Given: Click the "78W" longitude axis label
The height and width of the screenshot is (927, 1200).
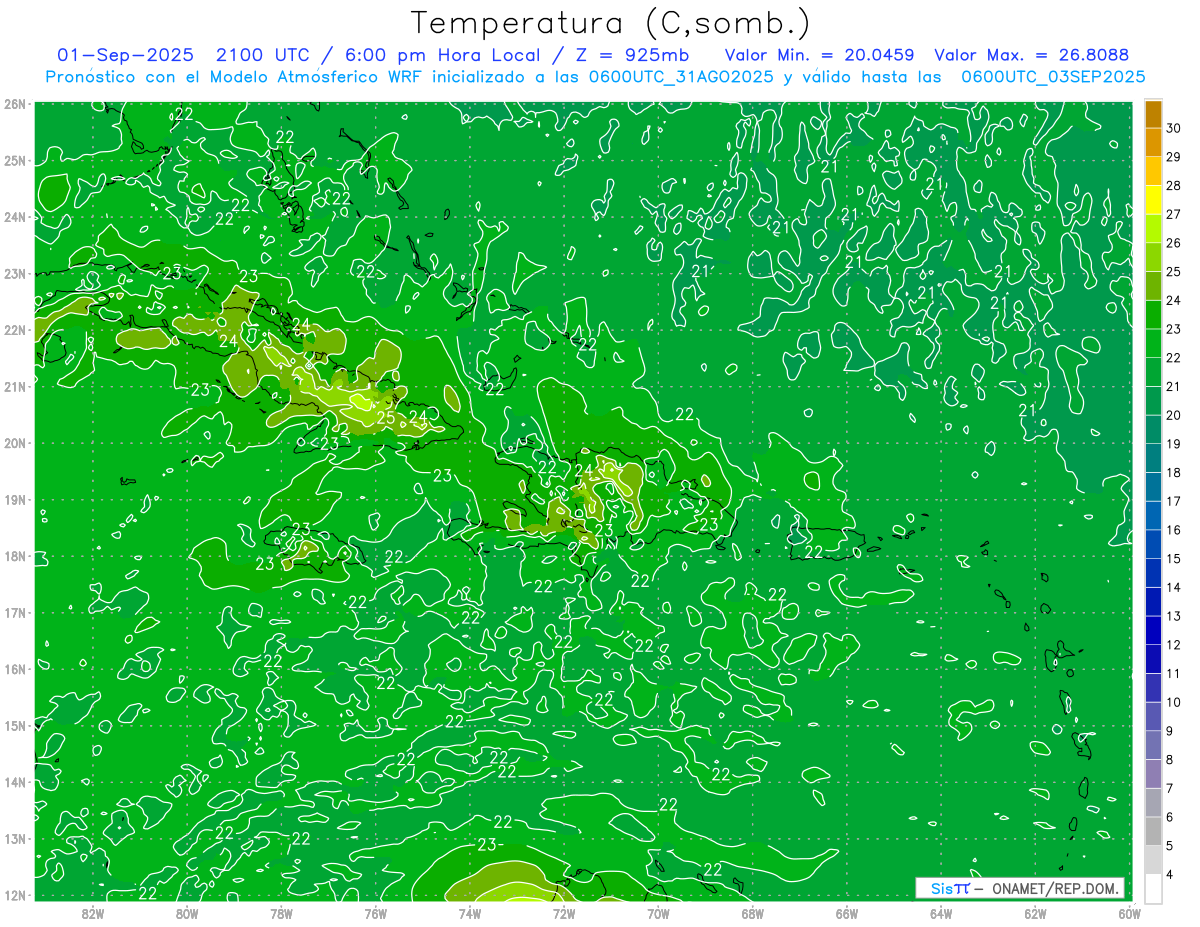Looking at the screenshot, I should 281,912.
